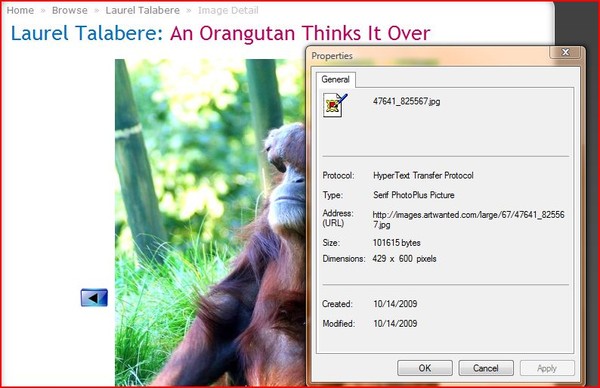Screen dimensions: 600x388
Task: Select the General tab
Action: tap(335, 79)
